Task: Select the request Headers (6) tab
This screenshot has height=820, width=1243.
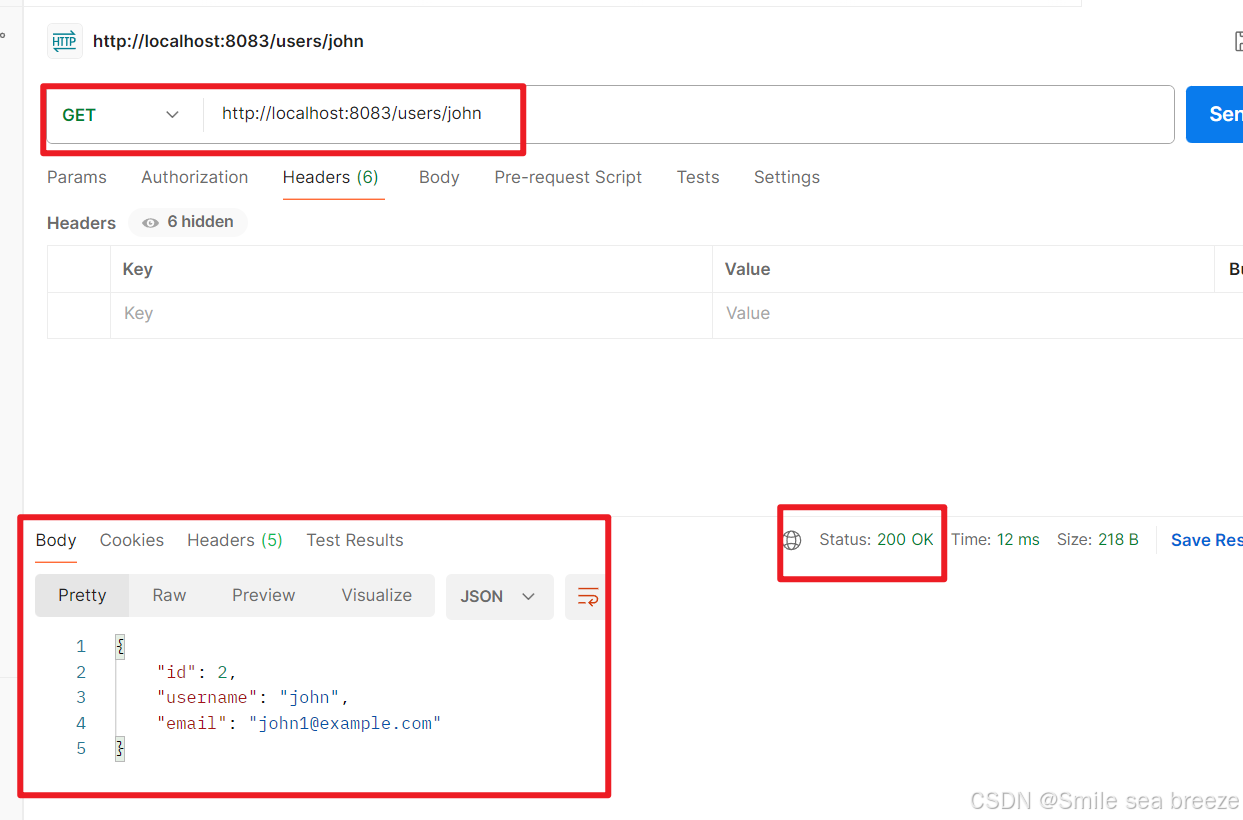Action: point(331,177)
